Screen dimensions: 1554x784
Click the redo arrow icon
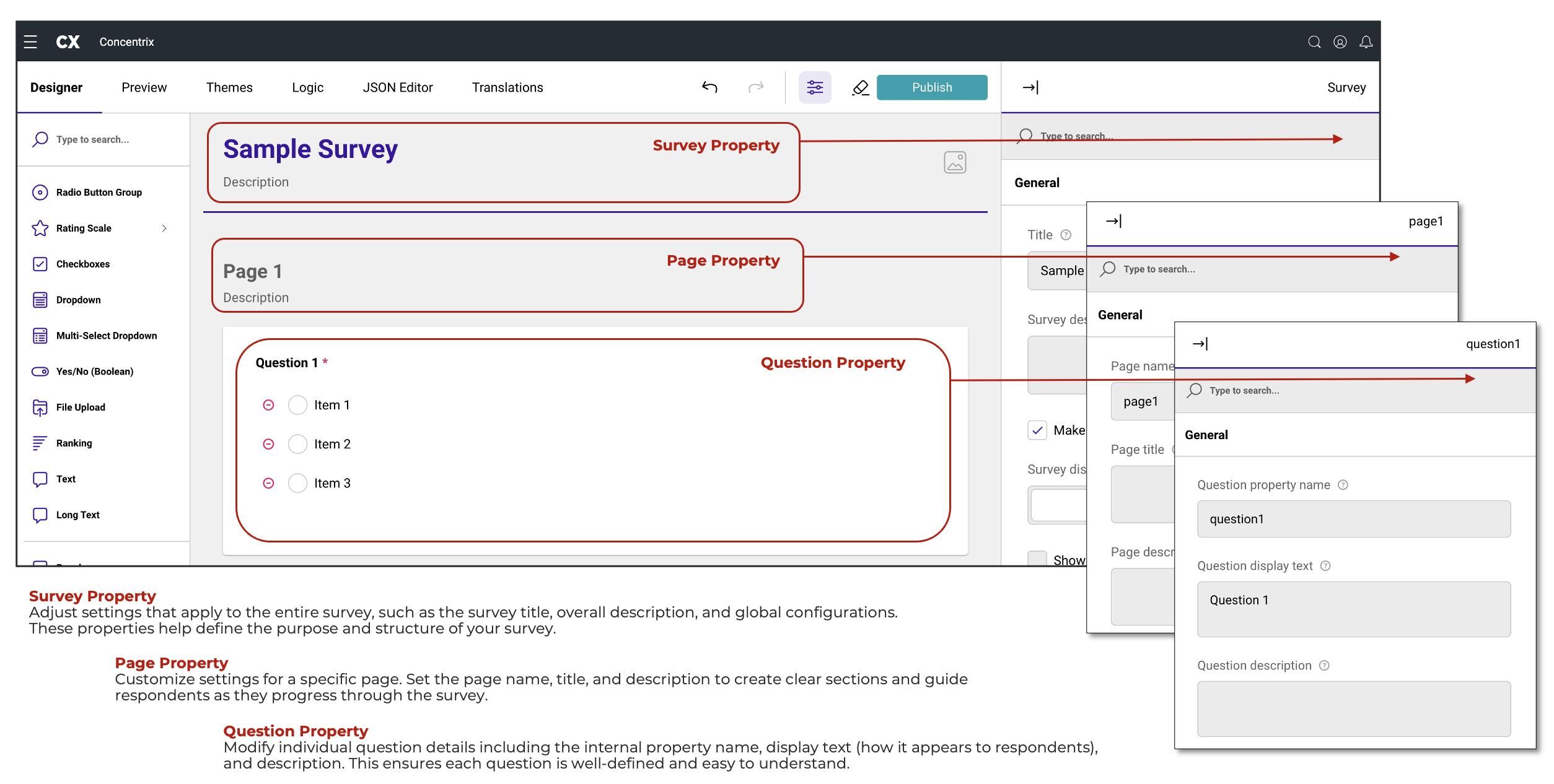pyautogui.click(x=756, y=87)
